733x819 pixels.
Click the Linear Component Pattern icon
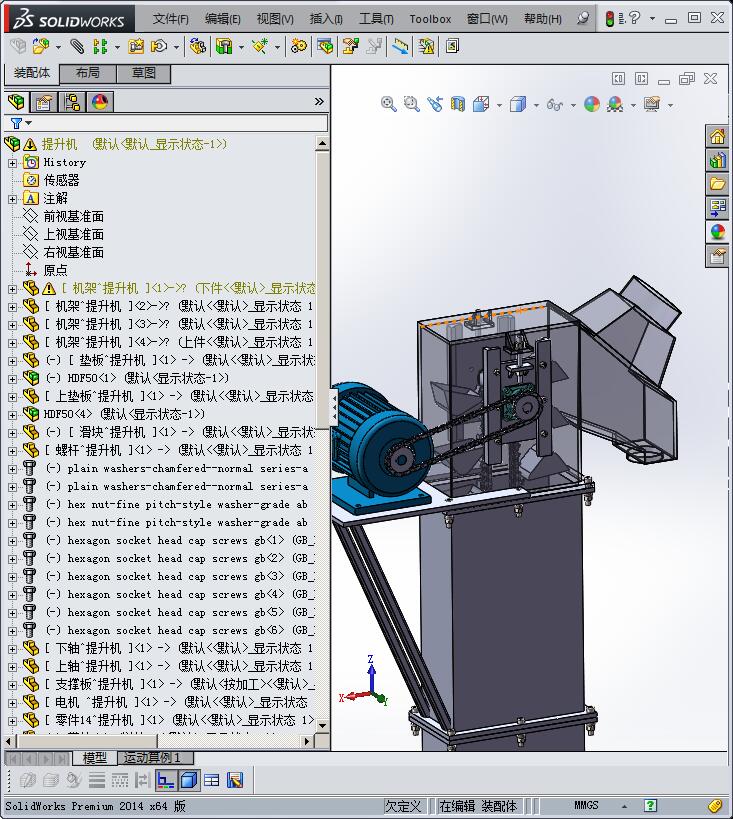pos(99,46)
